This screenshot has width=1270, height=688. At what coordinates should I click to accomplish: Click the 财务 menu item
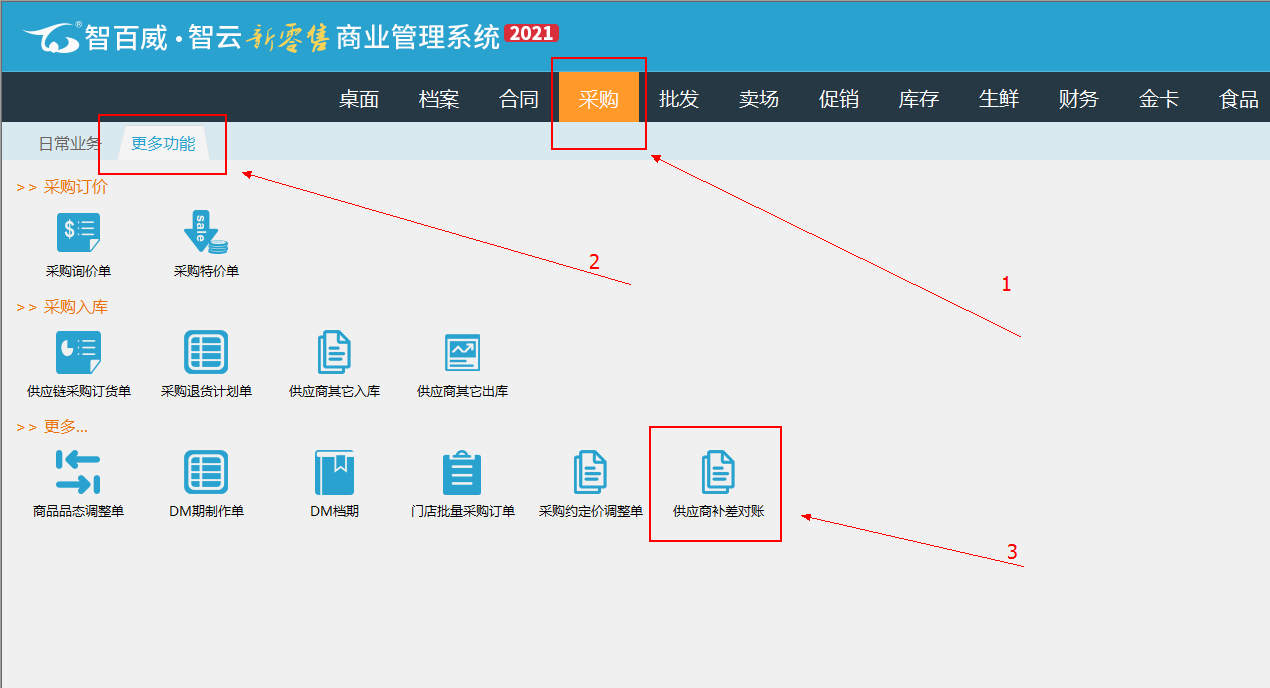1078,99
